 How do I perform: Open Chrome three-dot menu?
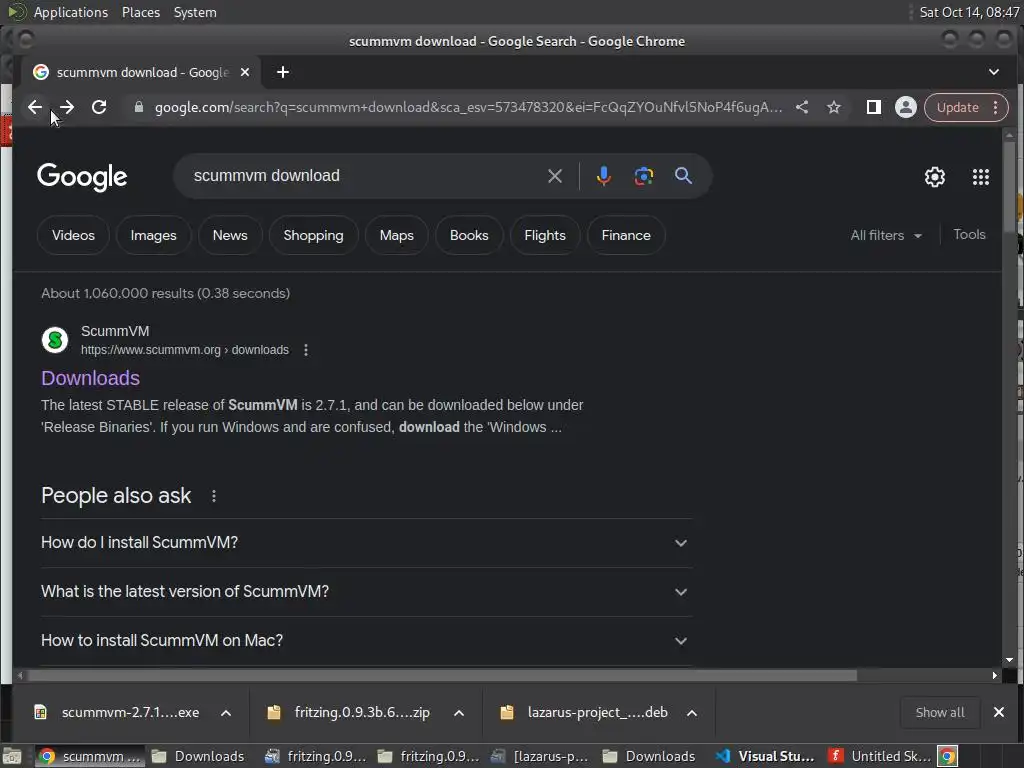coord(995,107)
